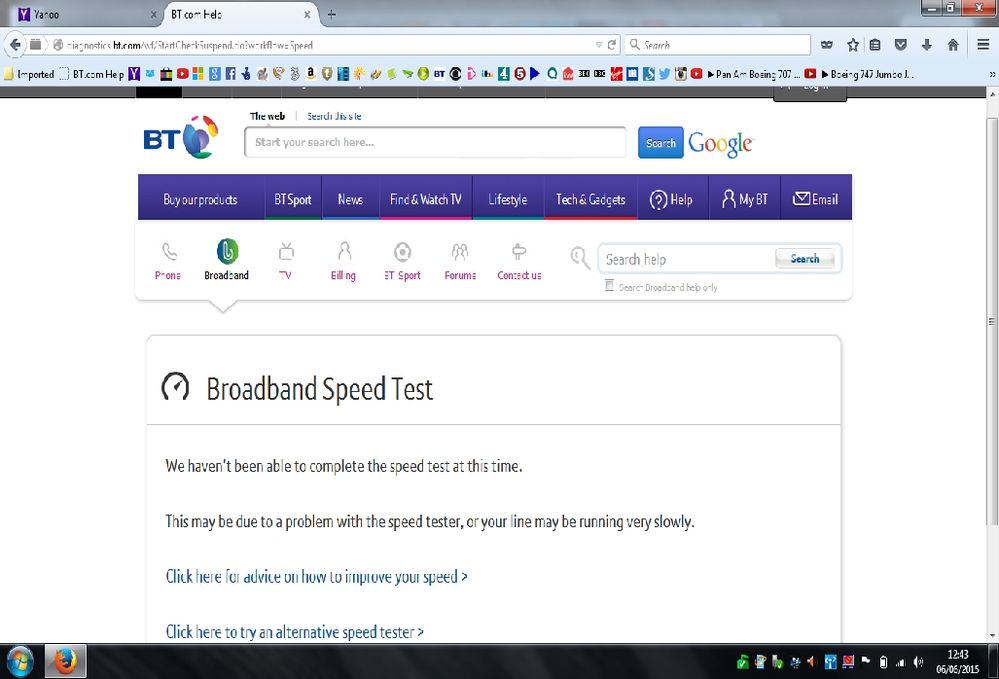The height and width of the screenshot is (679, 999).
Task: Open the Windows Start button
Action: click(x=20, y=662)
